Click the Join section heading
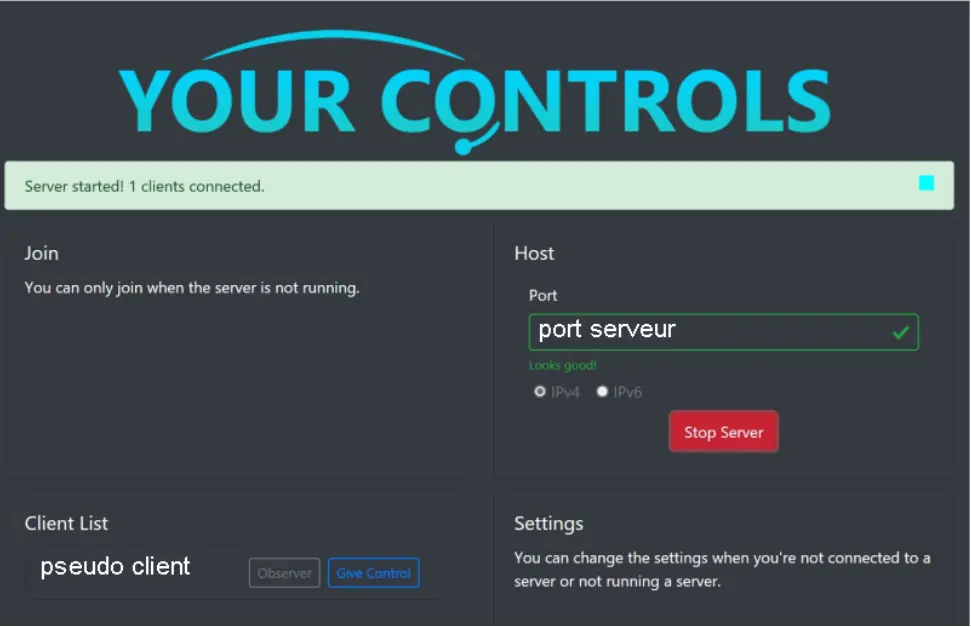Screen dimensions: 971x627 click(x=41, y=253)
